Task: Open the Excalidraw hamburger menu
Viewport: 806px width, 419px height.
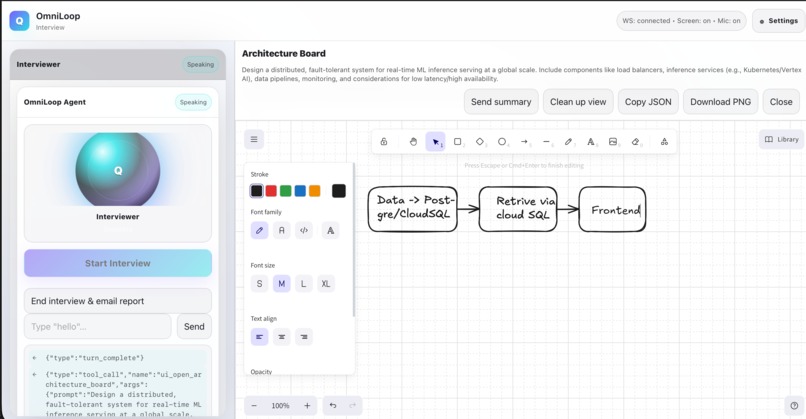Action: point(254,139)
